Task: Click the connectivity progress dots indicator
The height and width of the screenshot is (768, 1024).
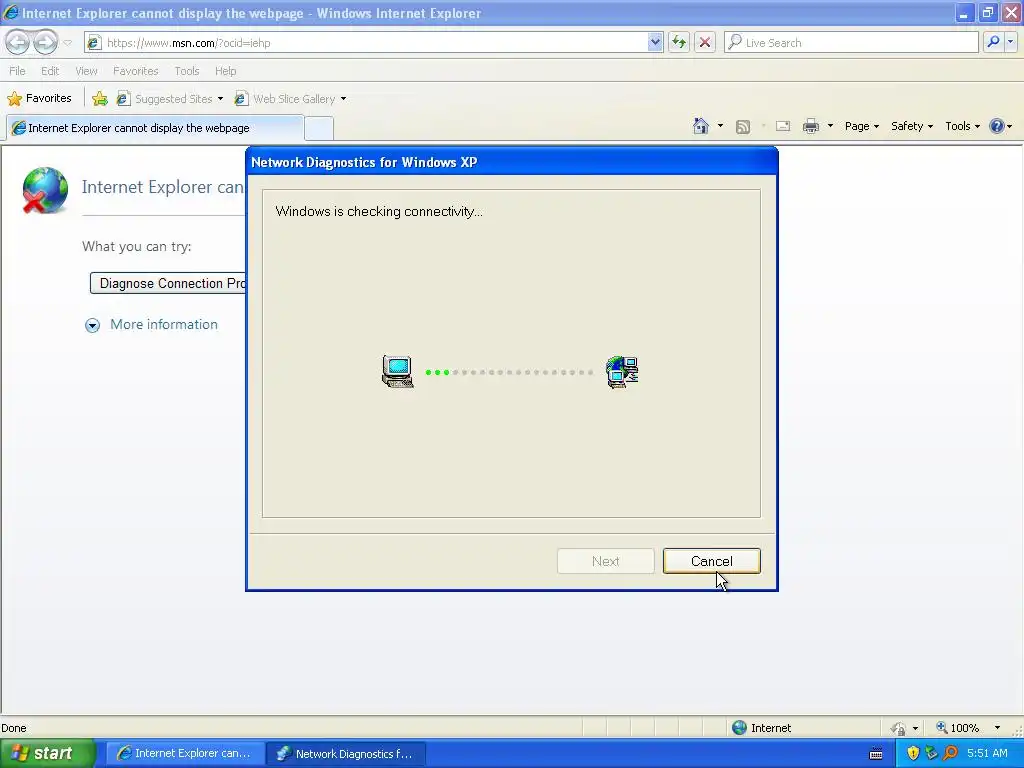Action: tap(509, 372)
